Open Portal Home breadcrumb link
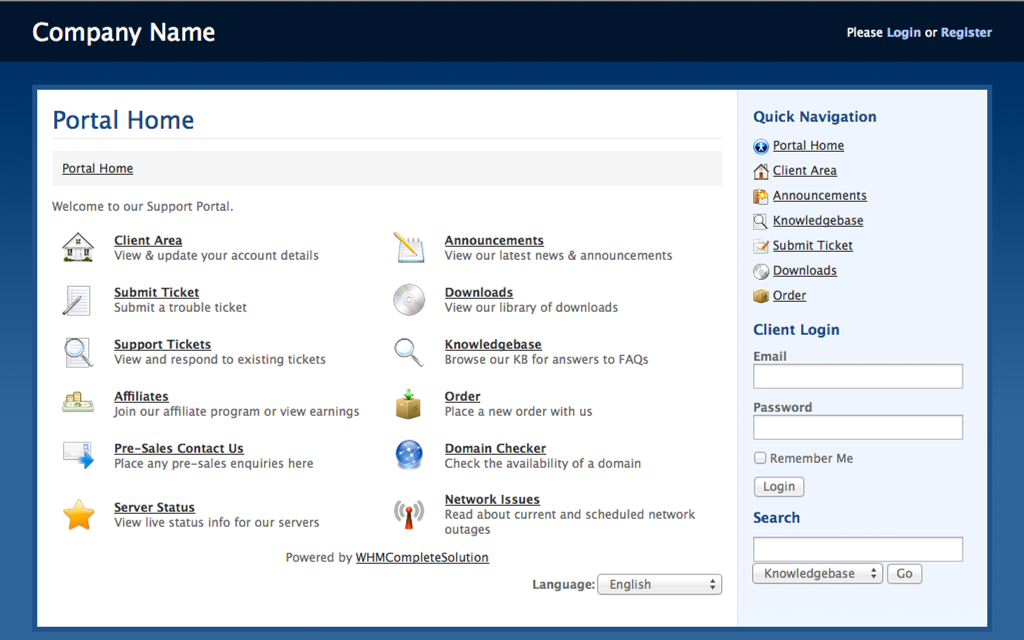The height and width of the screenshot is (640, 1024). point(97,169)
